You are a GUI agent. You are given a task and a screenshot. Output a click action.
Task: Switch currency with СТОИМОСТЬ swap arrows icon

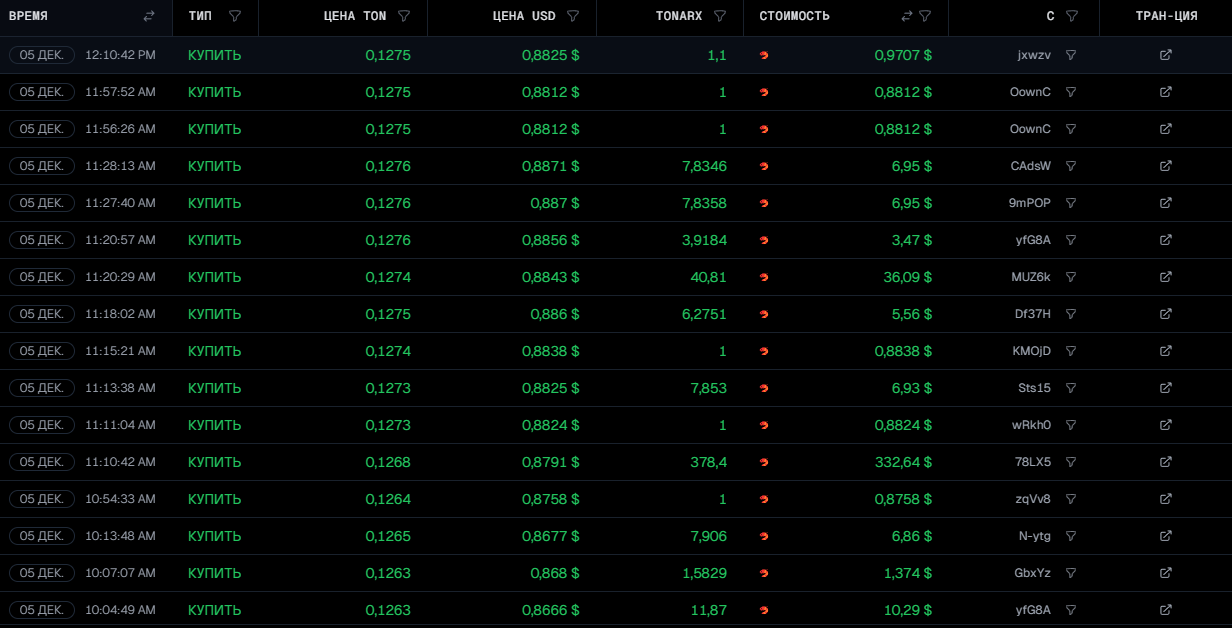pyautogui.click(x=907, y=16)
